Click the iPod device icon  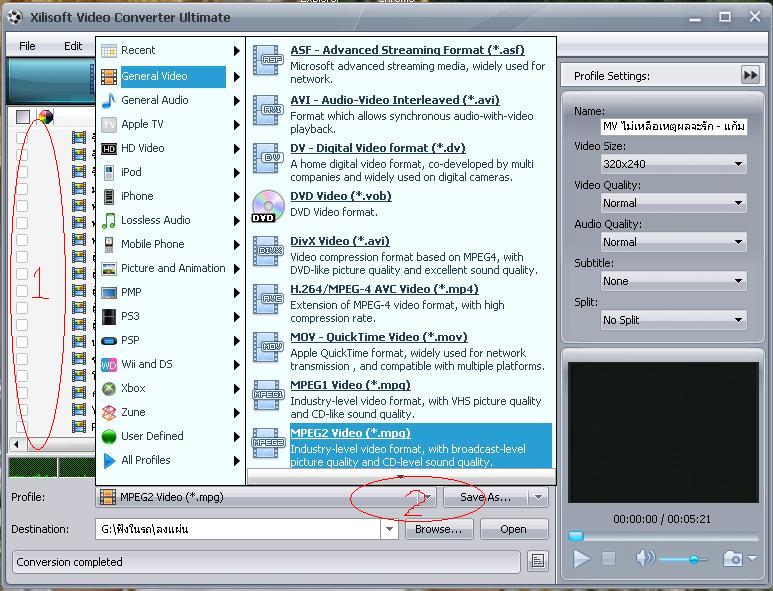click(x=108, y=173)
